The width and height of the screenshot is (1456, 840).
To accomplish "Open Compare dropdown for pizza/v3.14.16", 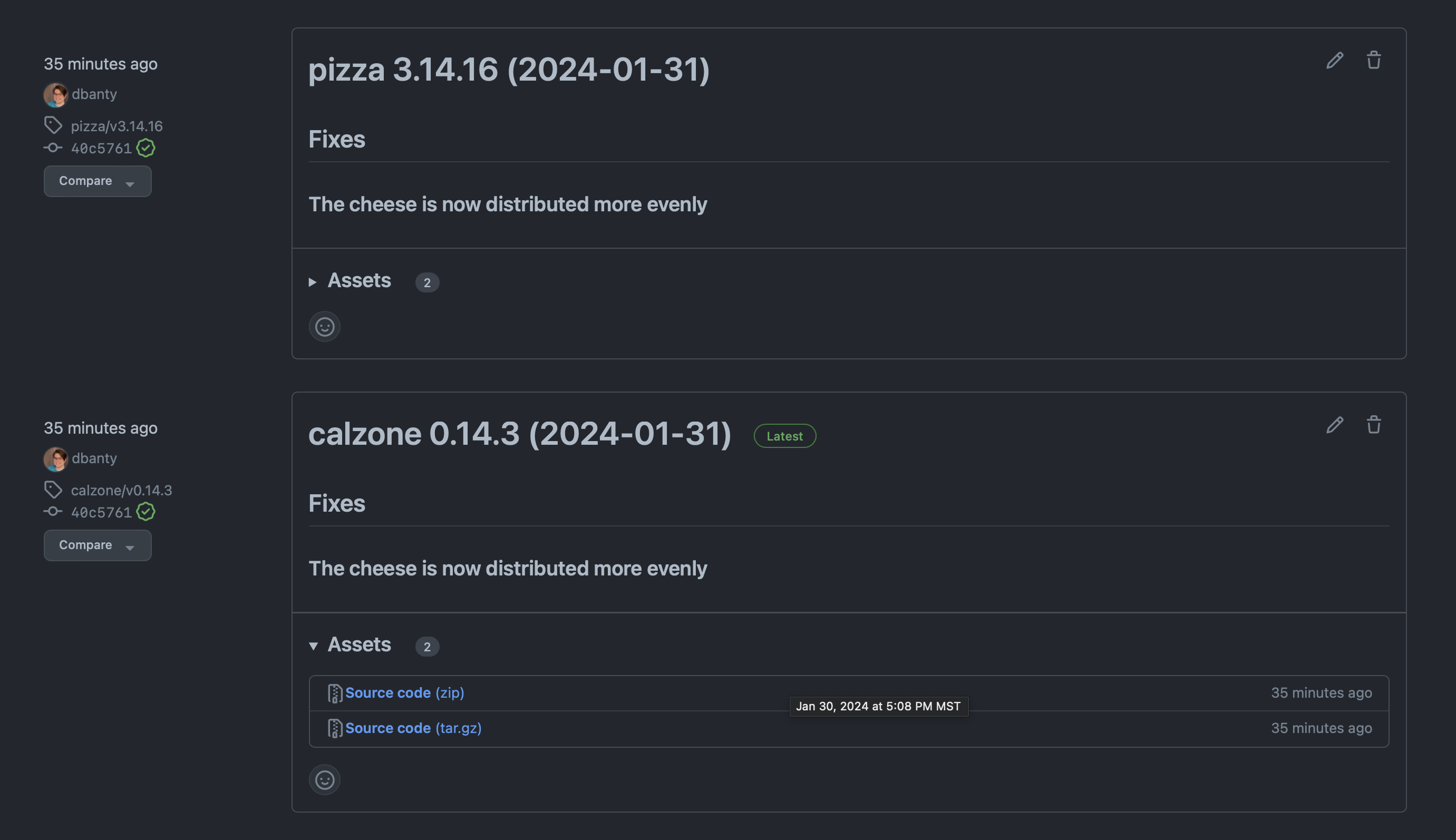I will (97, 181).
